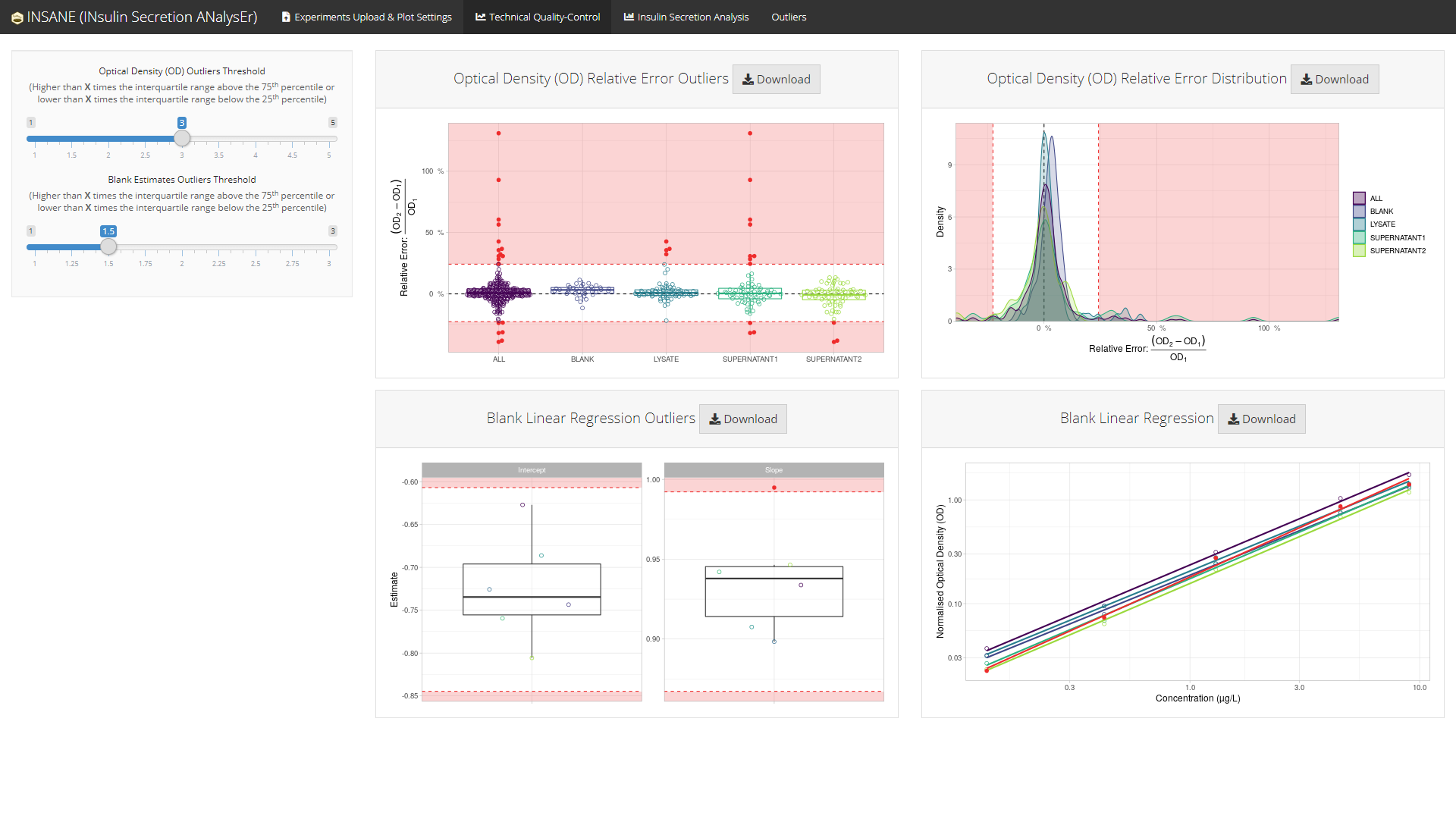Viewport: 1456px width, 819px height.
Task: Click bar chart icon beside Insulin Secretion Analysis
Action: [x=629, y=17]
